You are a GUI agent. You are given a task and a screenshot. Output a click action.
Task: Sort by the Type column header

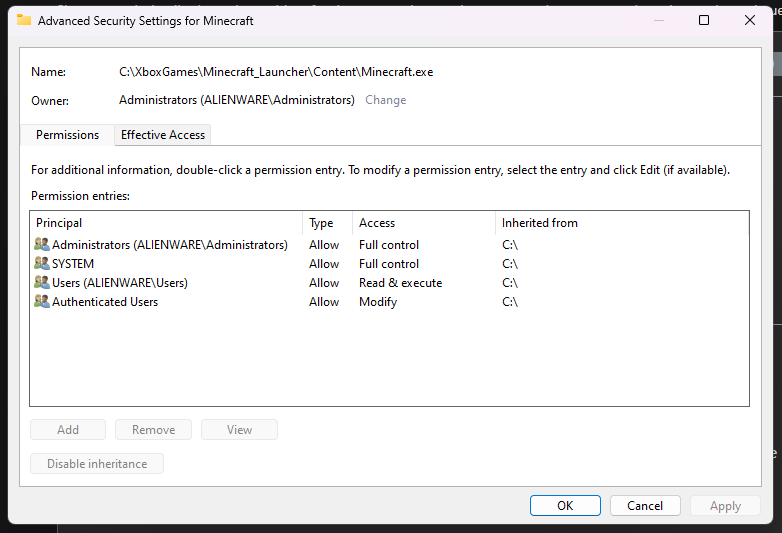328,223
